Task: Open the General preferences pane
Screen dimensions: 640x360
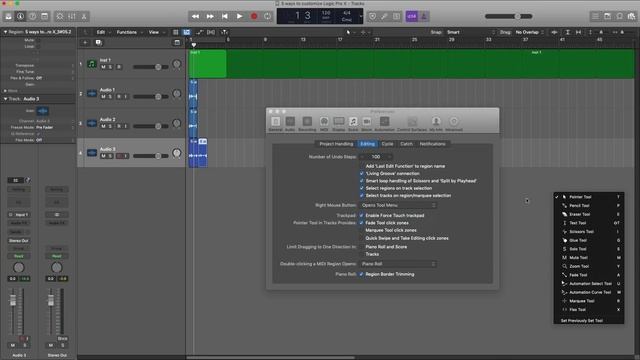Action: (x=276, y=123)
